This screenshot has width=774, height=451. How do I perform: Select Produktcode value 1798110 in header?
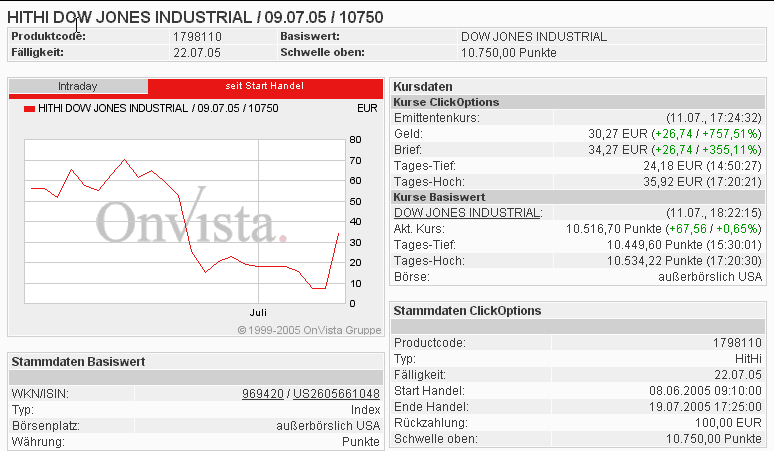pos(197,37)
